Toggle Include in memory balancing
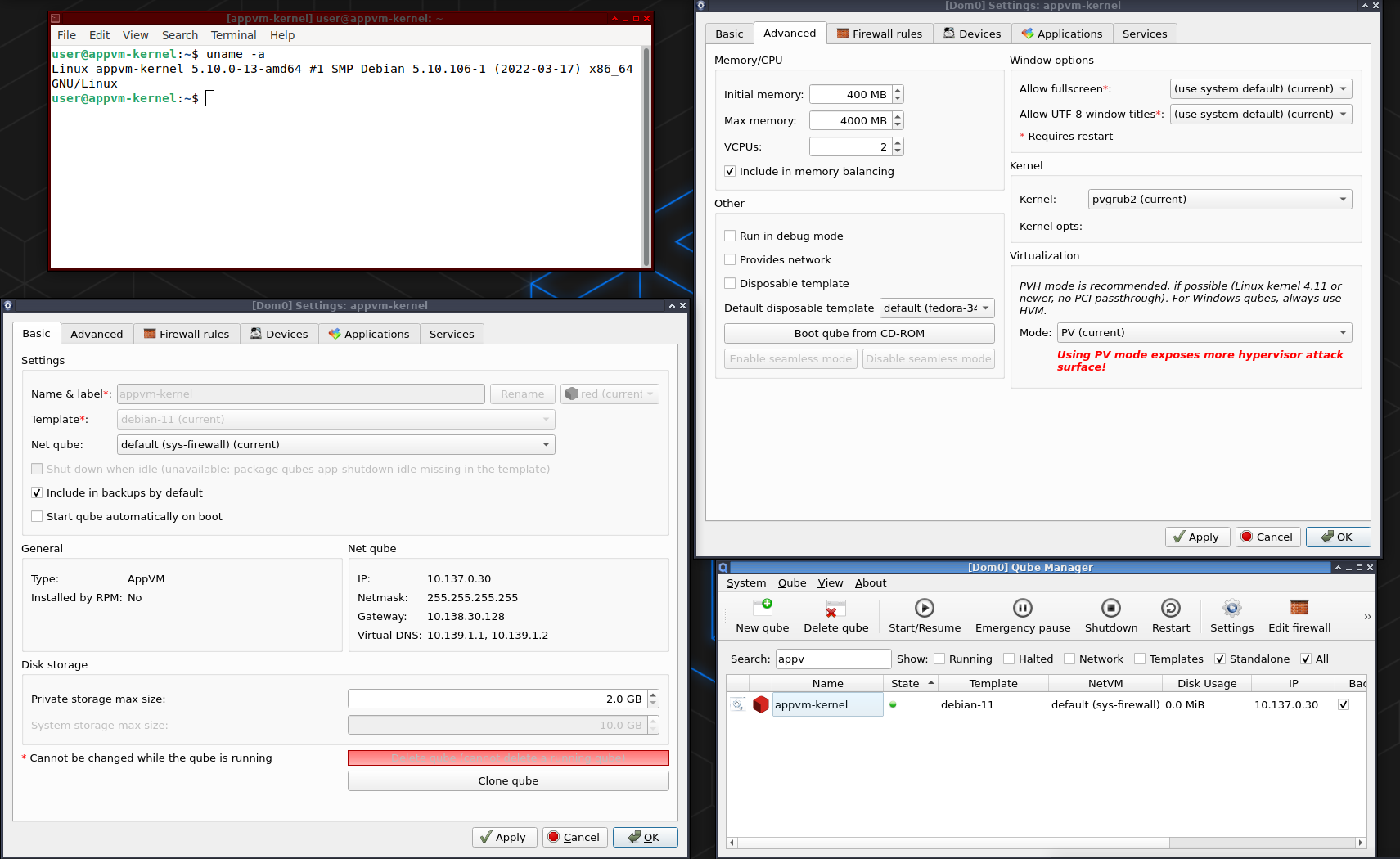 [x=730, y=172]
